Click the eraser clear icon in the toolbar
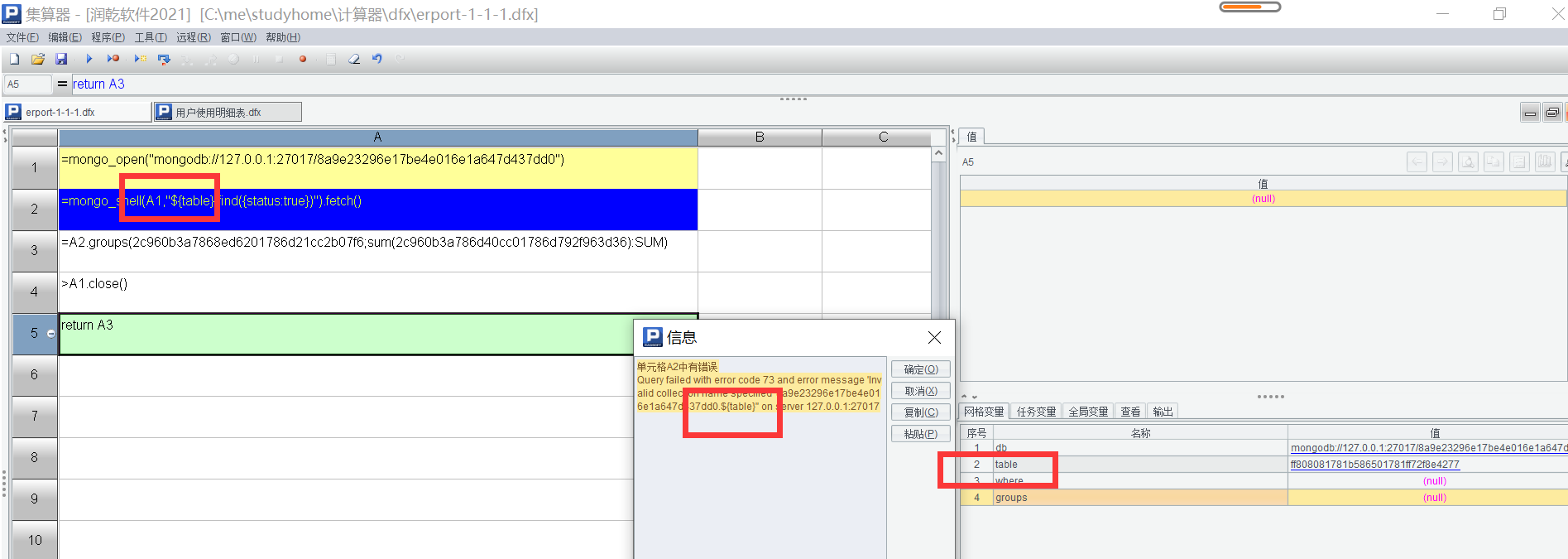The width and height of the screenshot is (1568, 559). click(x=354, y=59)
